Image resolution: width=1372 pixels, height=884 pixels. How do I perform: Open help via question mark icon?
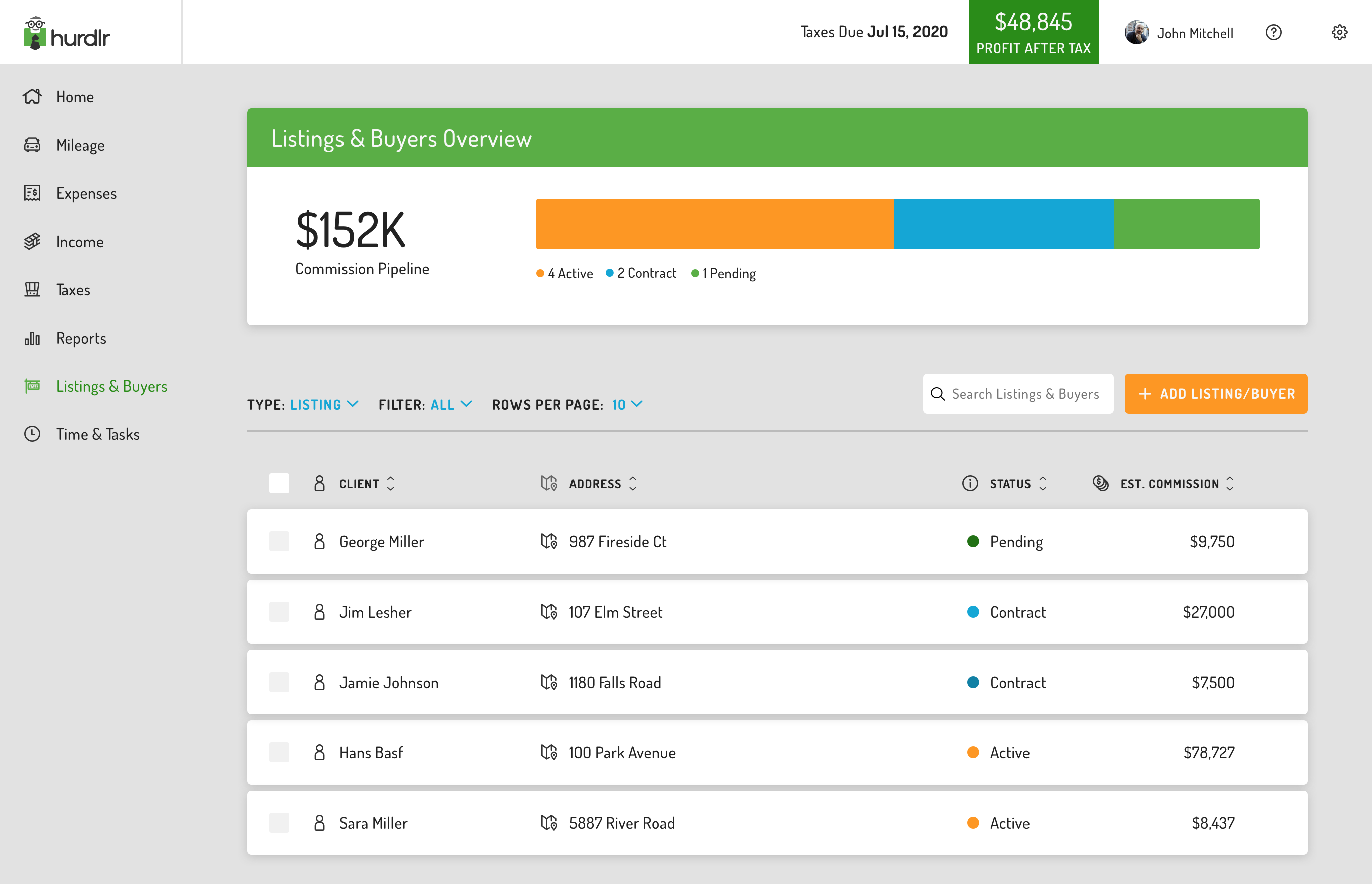pyautogui.click(x=1273, y=33)
